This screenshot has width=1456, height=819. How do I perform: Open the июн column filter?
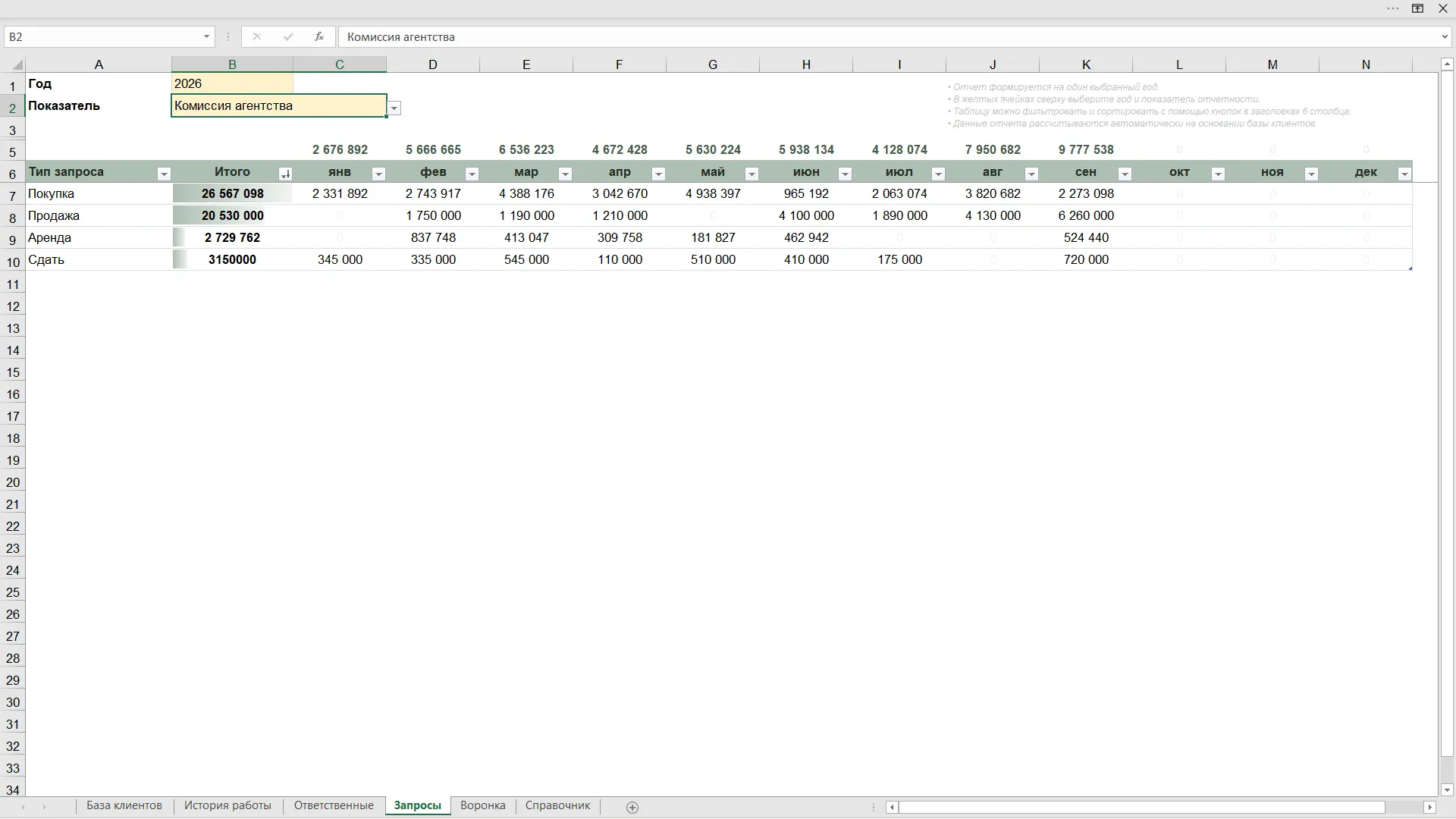[x=845, y=174]
